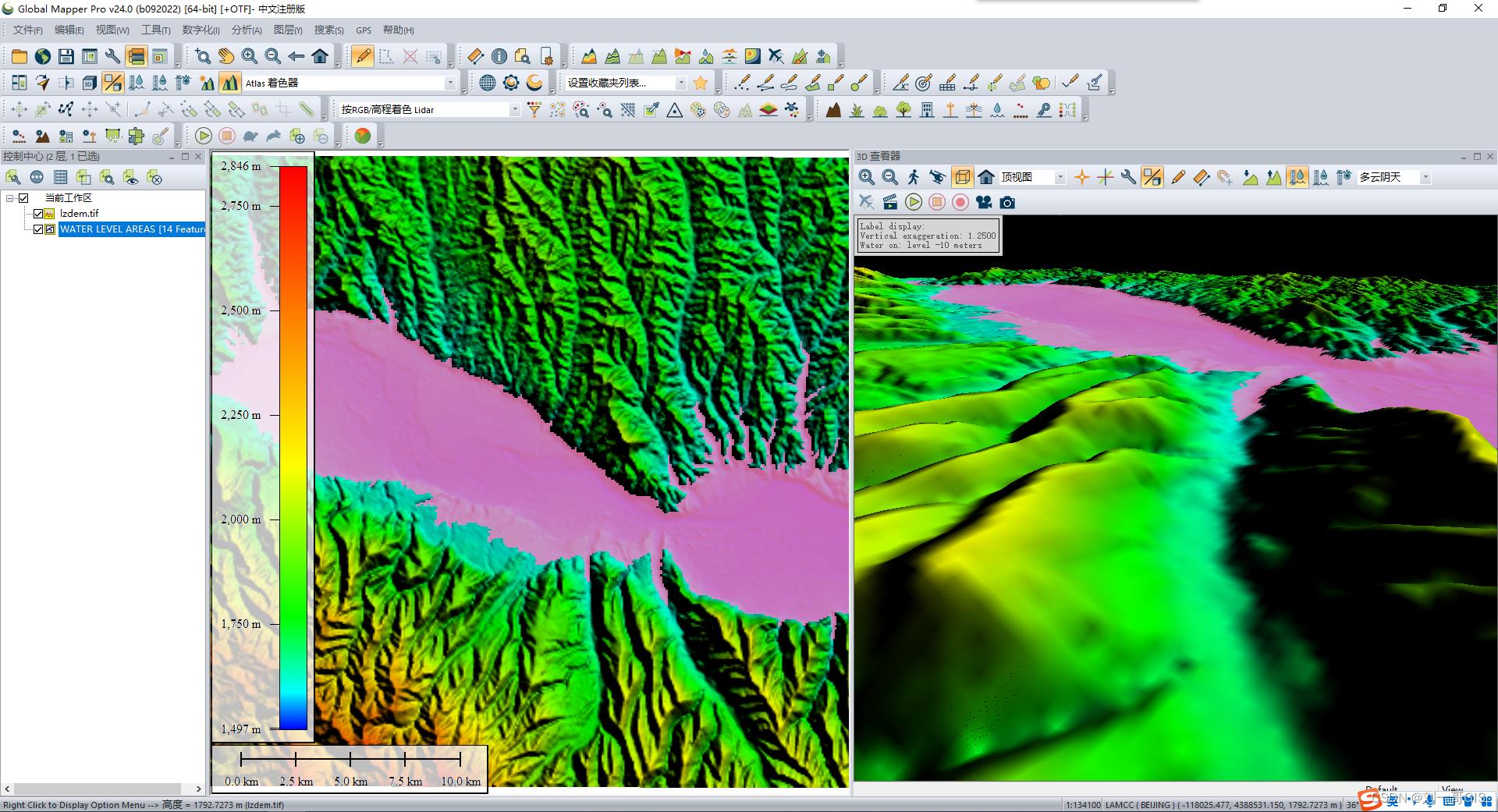
Task: Toggle the current workspace checkbox
Action: tap(23, 198)
